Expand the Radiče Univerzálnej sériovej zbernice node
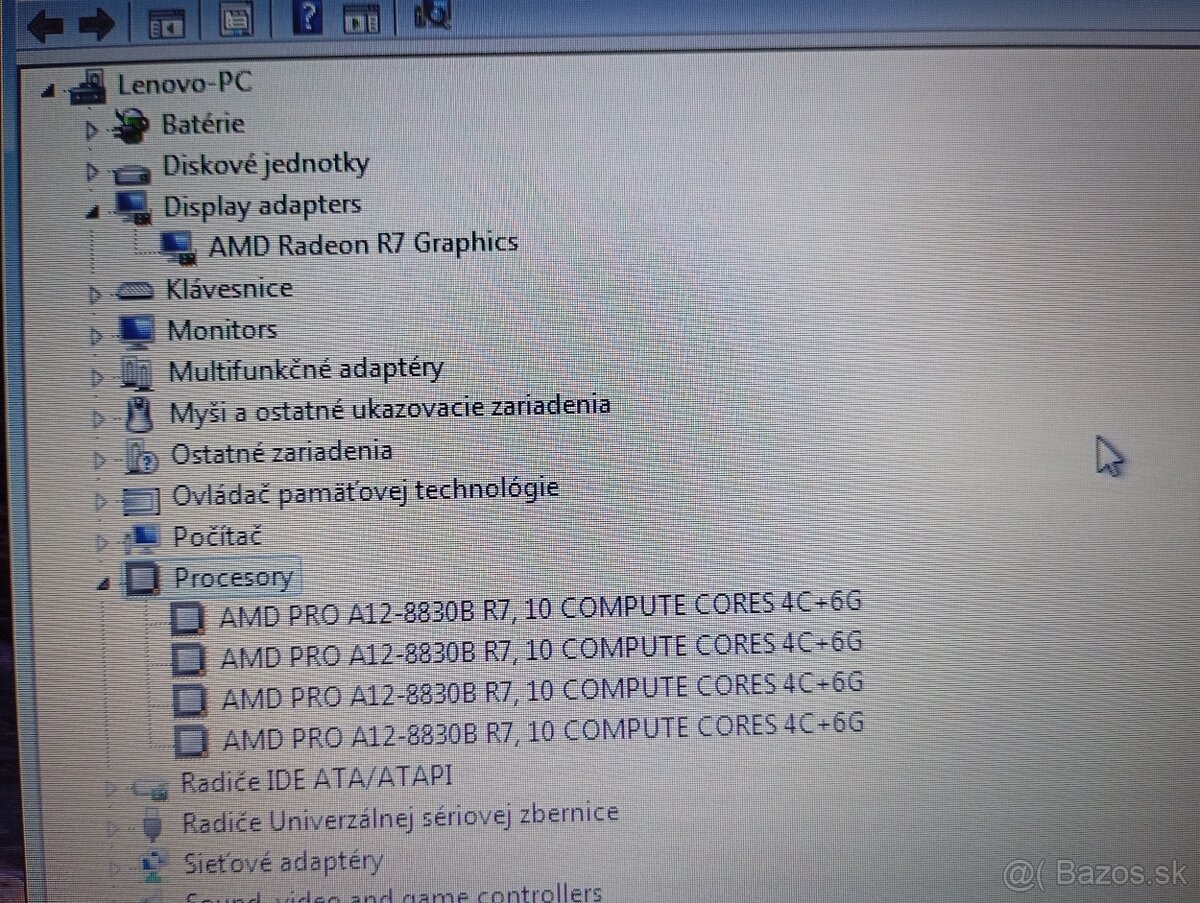The height and width of the screenshot is (903, 1200). pyautogui.click(x=112, y=828)
